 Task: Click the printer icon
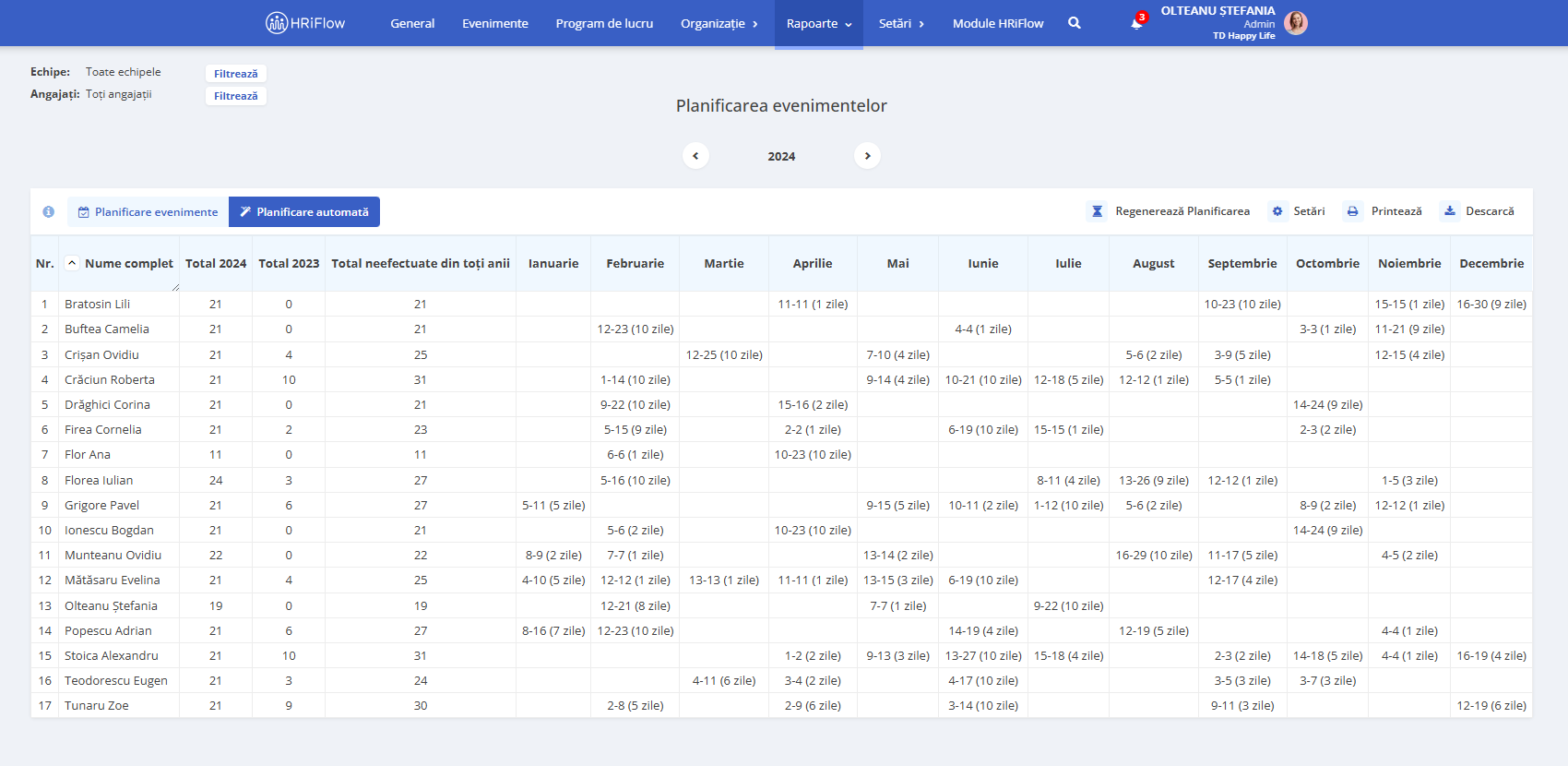click(x=1353, y=211)
